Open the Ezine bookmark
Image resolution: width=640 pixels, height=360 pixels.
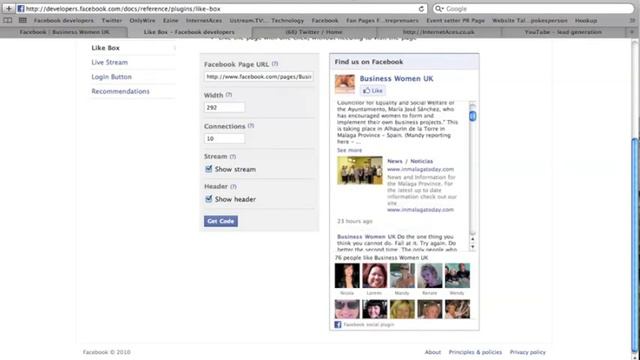171,20
